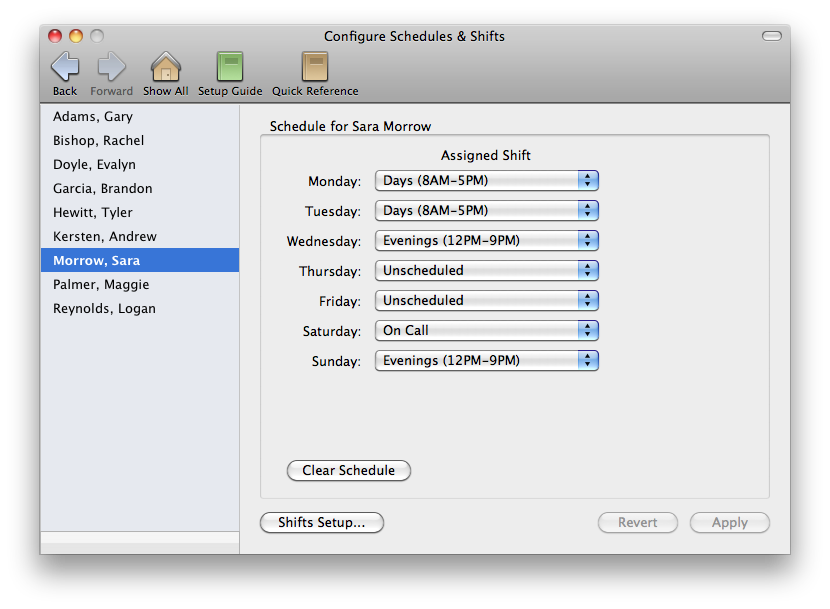Select Hewitt, Tyler in the list
Image resolution: width=830 pixels, height=609 pixels.
click(x=140, y=212)
